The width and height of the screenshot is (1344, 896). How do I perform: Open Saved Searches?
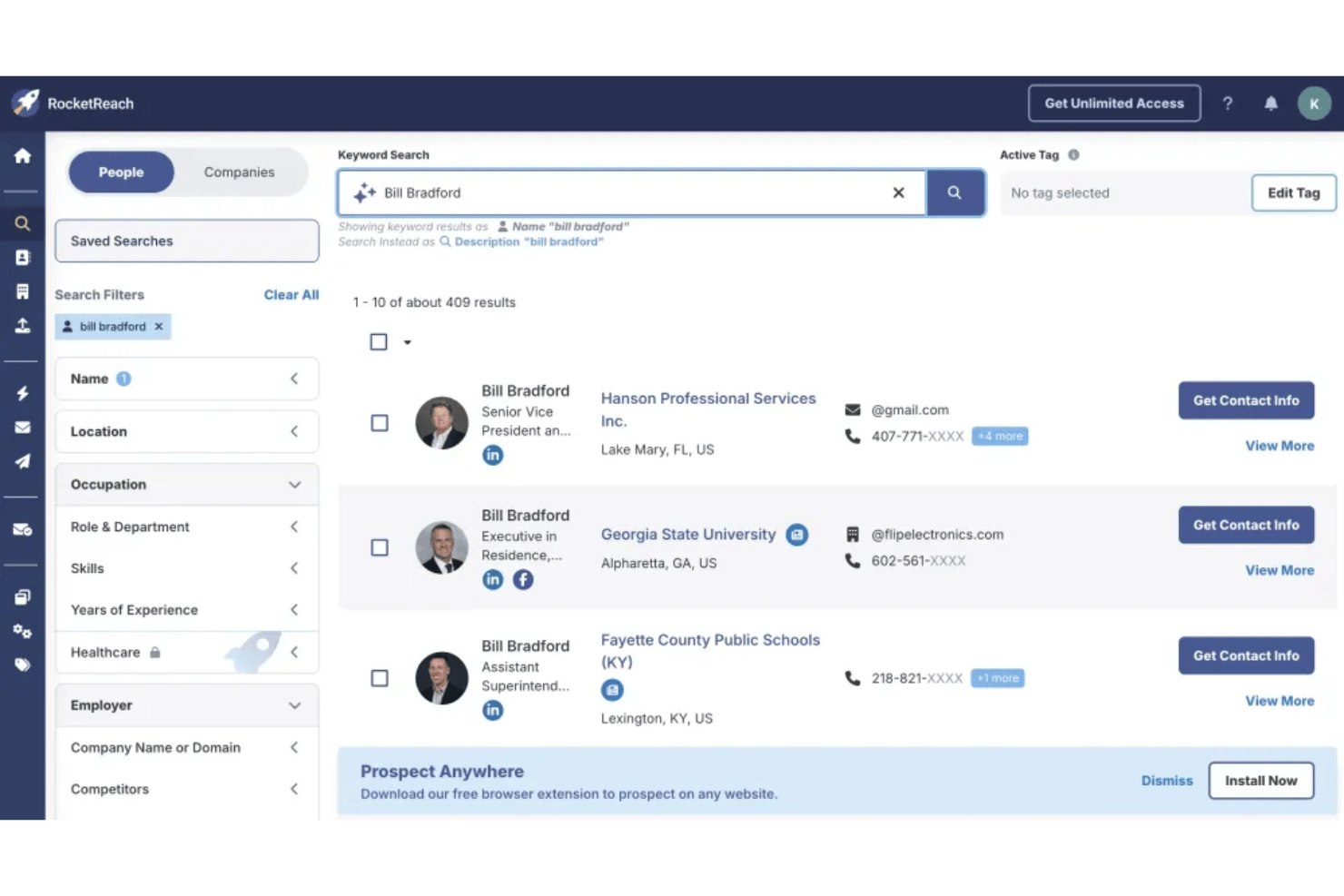coord(187,241)
